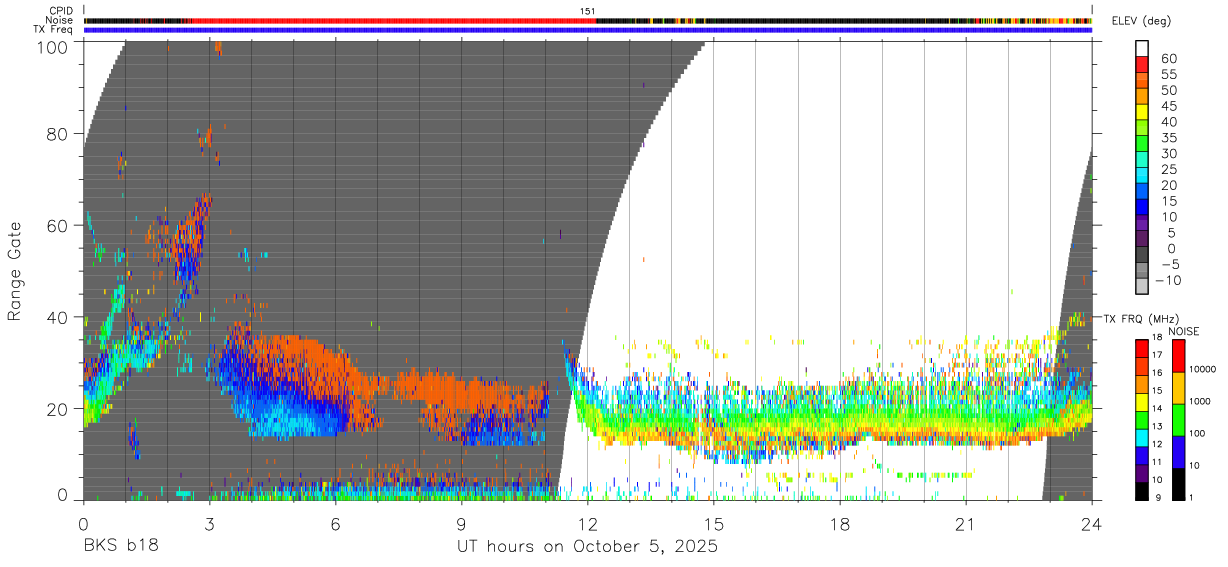1228x567 pixels.
Task: Pick the cyan ELEV block between 20 and 25
Action: (1142, 176)
